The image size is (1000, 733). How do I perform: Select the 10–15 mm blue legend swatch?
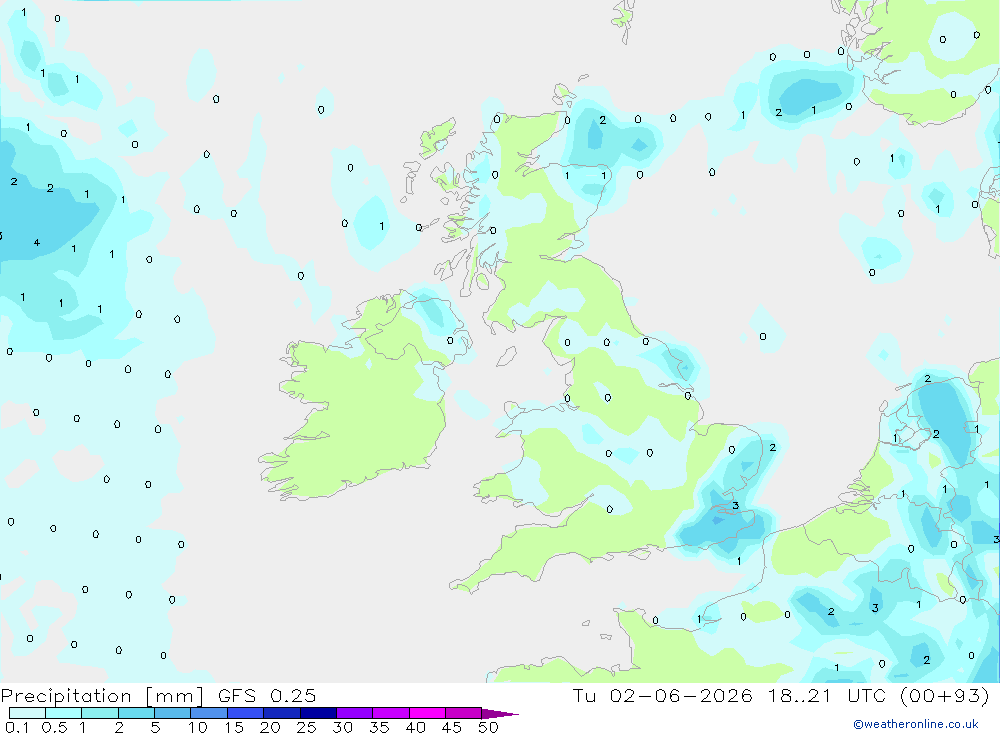(209, 713)
